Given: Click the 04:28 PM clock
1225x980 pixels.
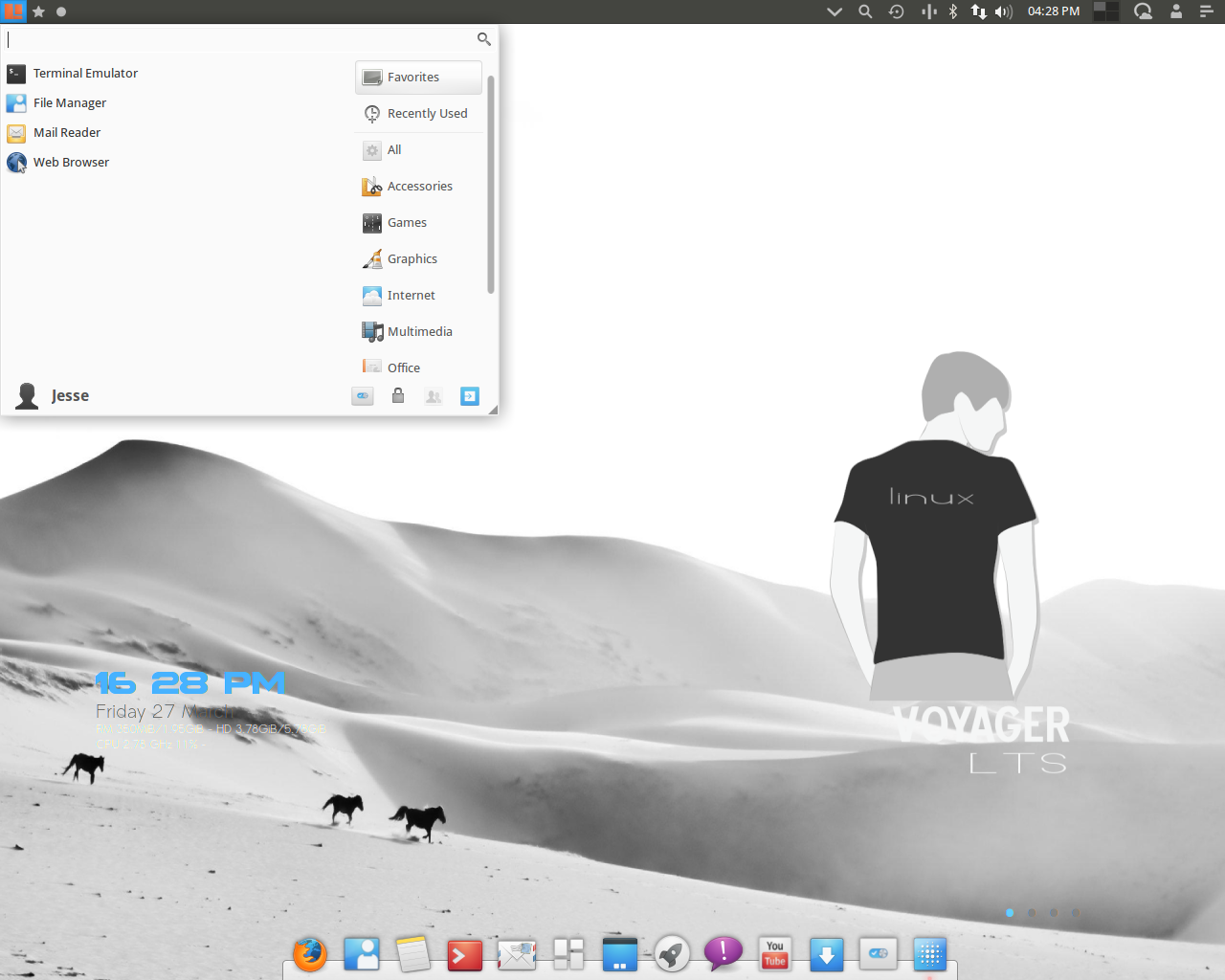Looking at the screenshot, I should coord(1054,11).
